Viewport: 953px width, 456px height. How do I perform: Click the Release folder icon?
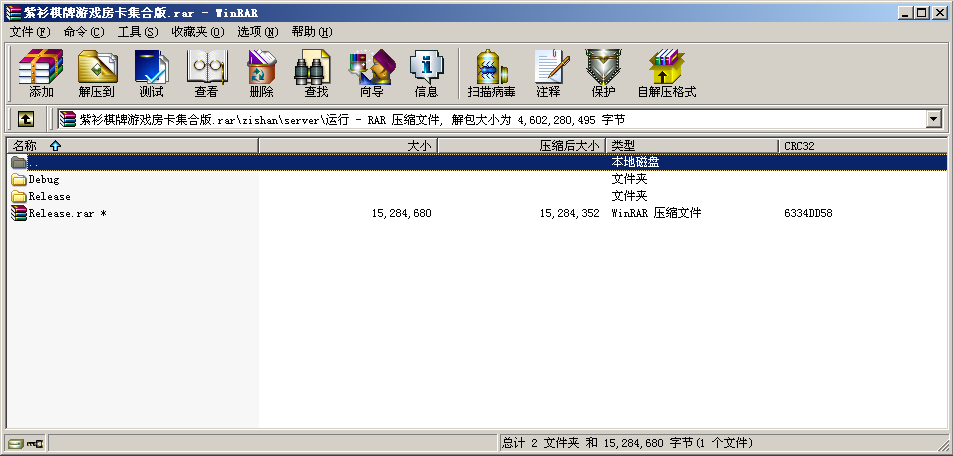click(19, 196)
